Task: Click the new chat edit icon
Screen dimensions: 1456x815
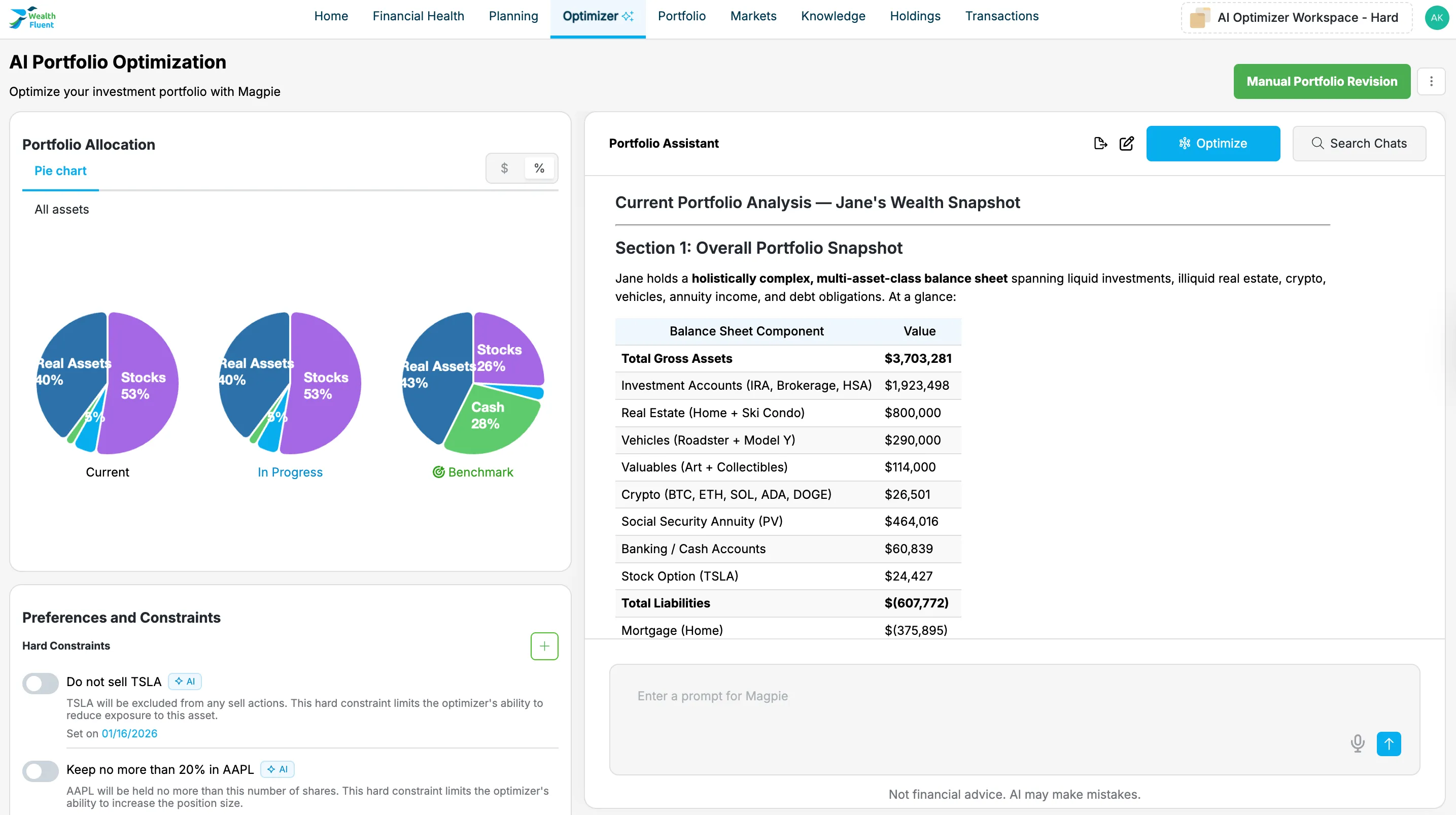Action: point(1126,144)
